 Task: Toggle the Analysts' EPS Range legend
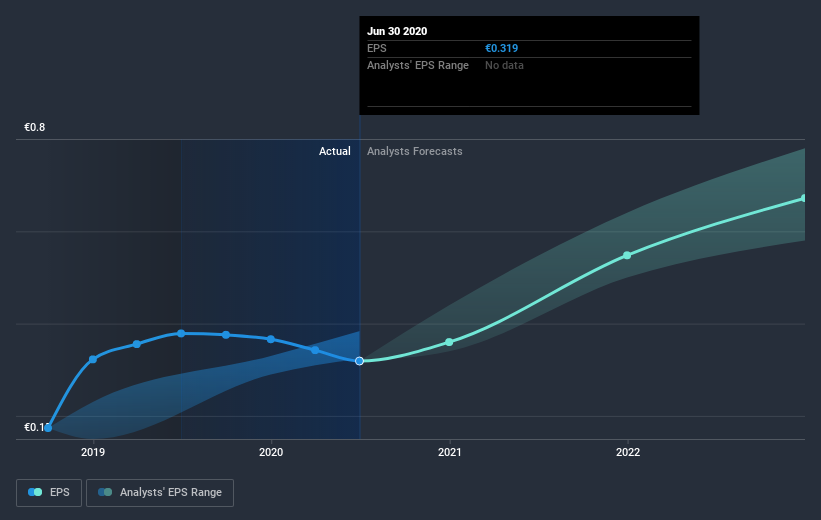(x=160, y=492)
